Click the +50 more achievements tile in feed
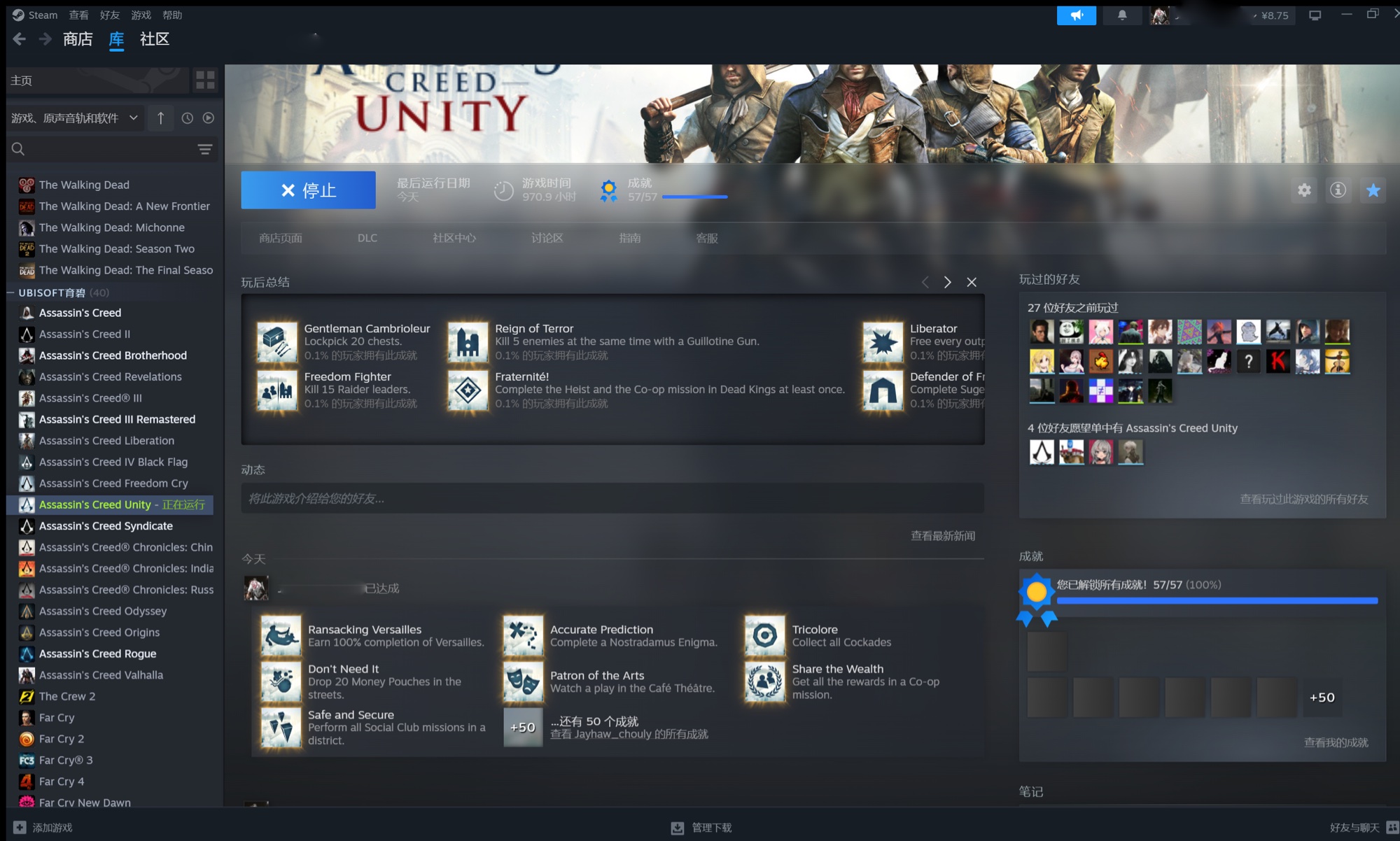The width and height of the screenshot is (1400, 841). [x=523, y=727]
